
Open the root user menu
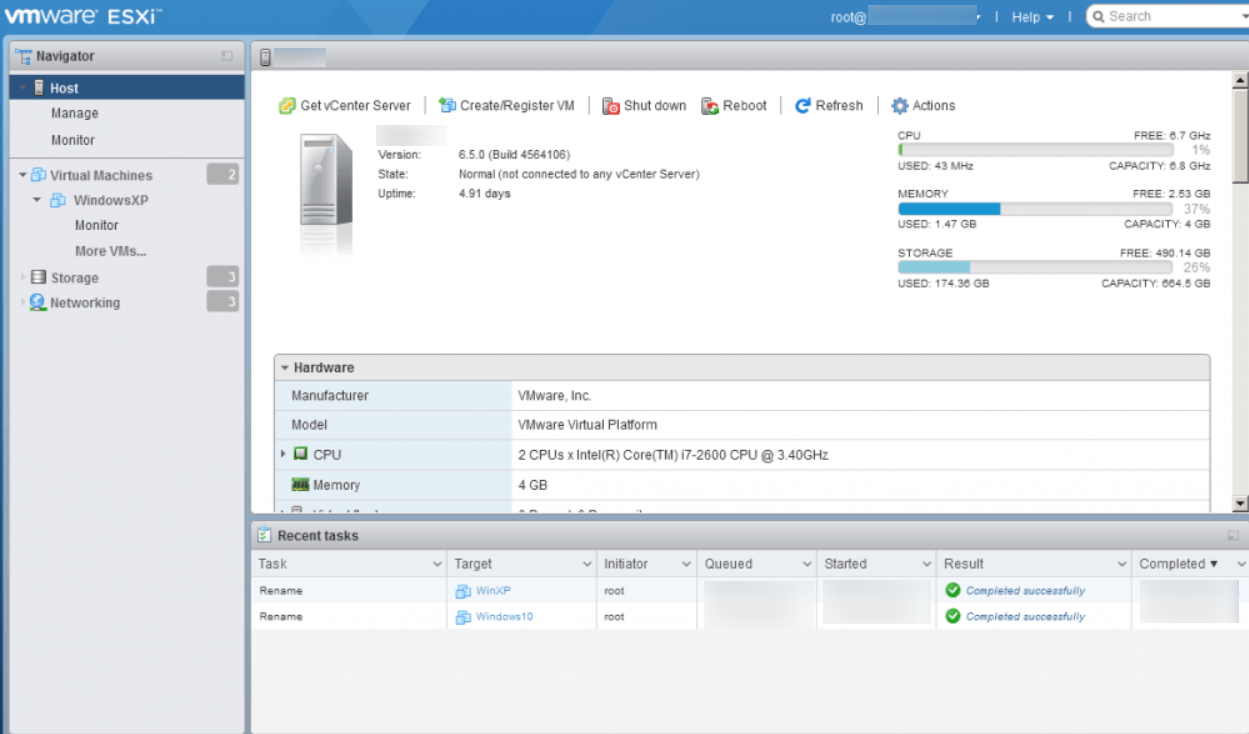(906, 17)
